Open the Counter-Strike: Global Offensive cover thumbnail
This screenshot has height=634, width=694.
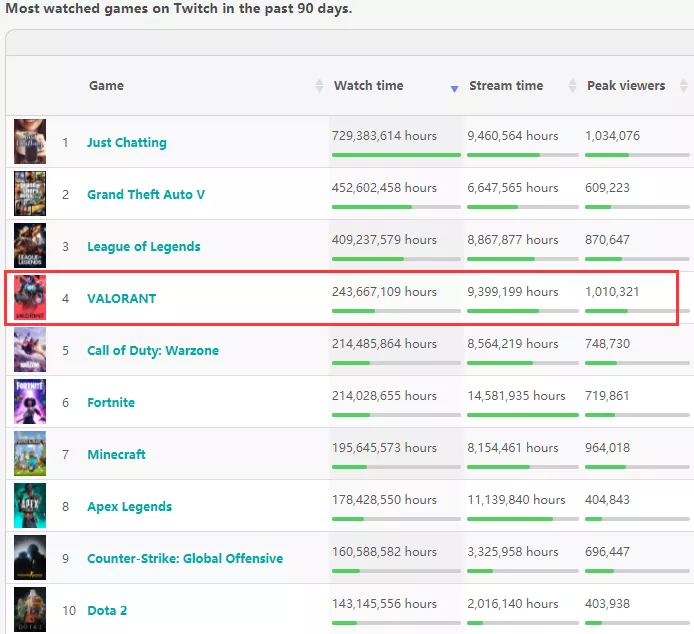(30, 557)
